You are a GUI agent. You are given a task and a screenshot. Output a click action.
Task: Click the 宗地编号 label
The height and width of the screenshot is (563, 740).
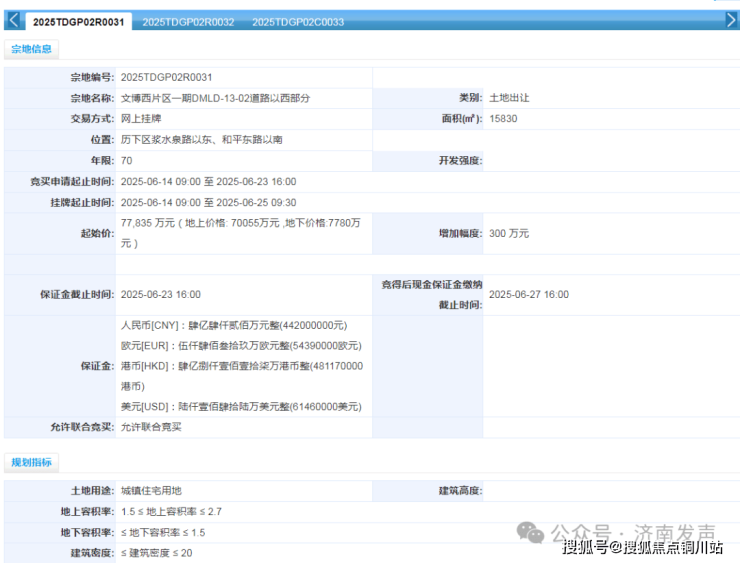tap(92, 77)
